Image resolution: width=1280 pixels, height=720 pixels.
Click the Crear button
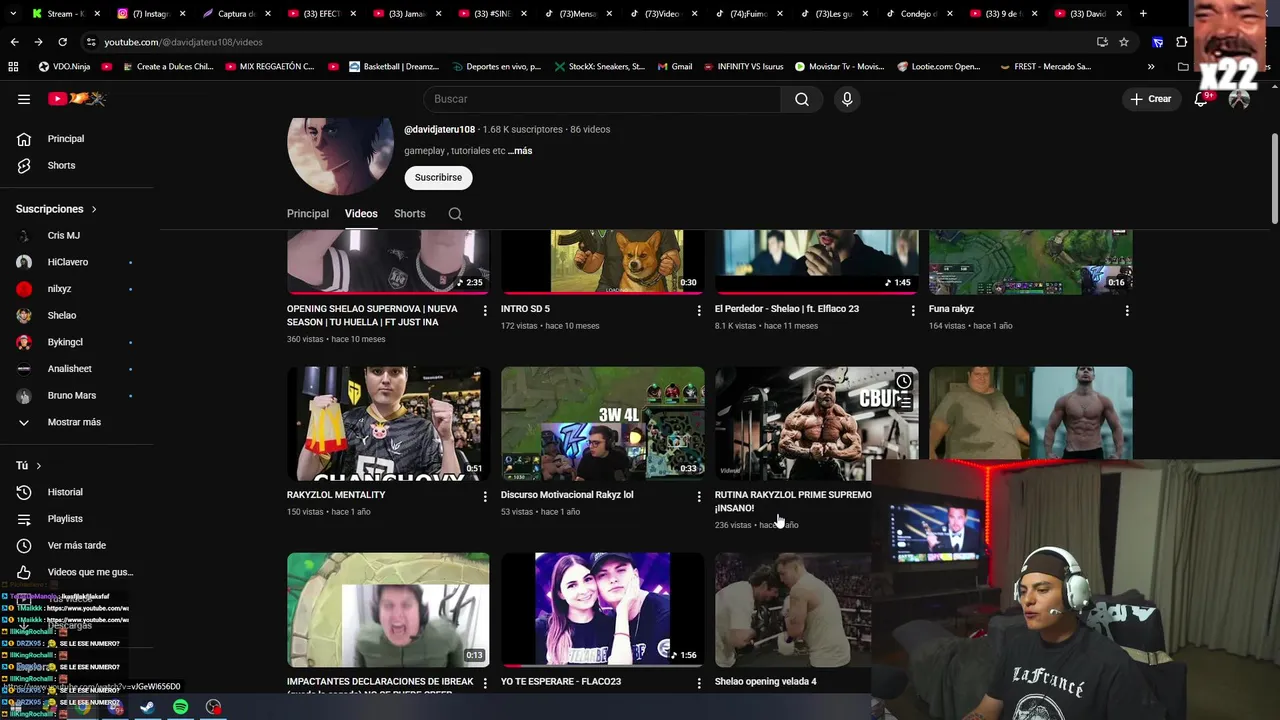[1150, 99]
